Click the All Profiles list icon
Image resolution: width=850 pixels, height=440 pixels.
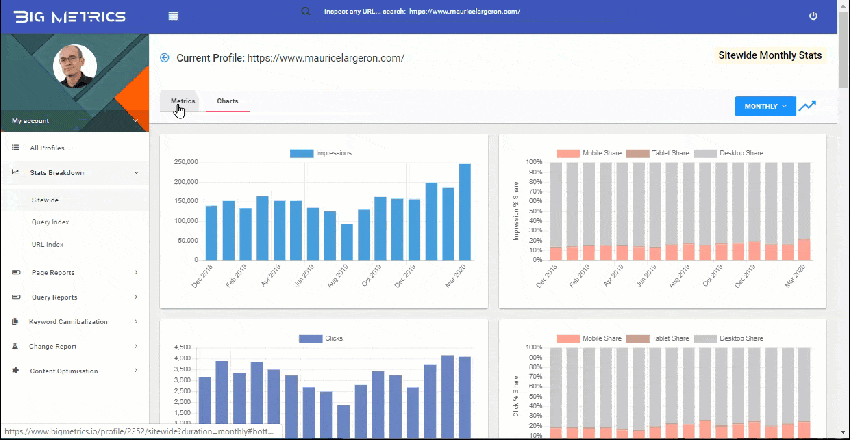click(16, 147)
